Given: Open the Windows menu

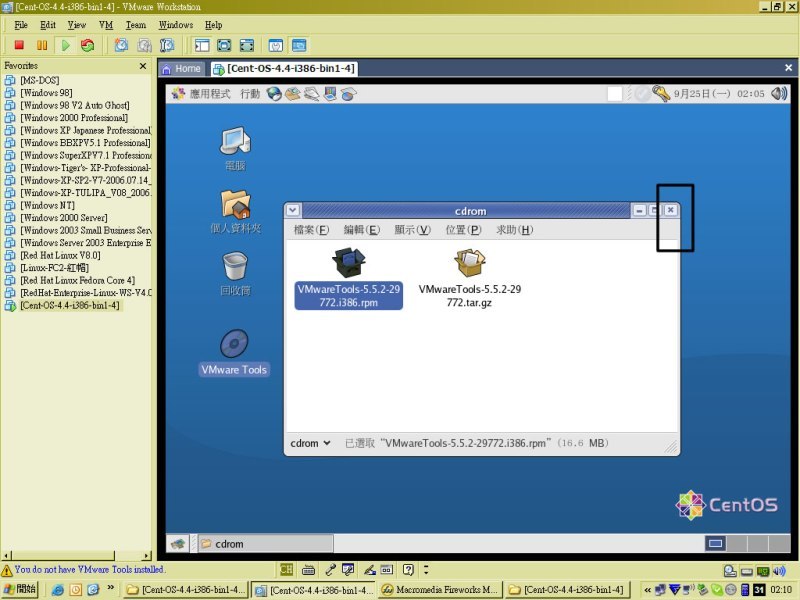Looking at the screenshot, I should point(176,24).
